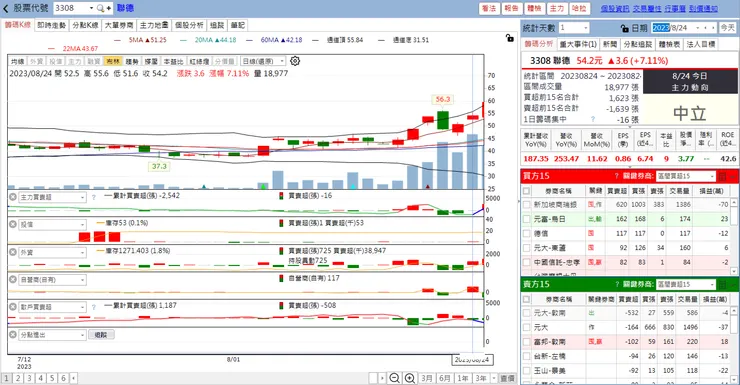Switch to the 即時走勢 tab
The width and height of the screenshot is (740, 385).
pos(51,25)
